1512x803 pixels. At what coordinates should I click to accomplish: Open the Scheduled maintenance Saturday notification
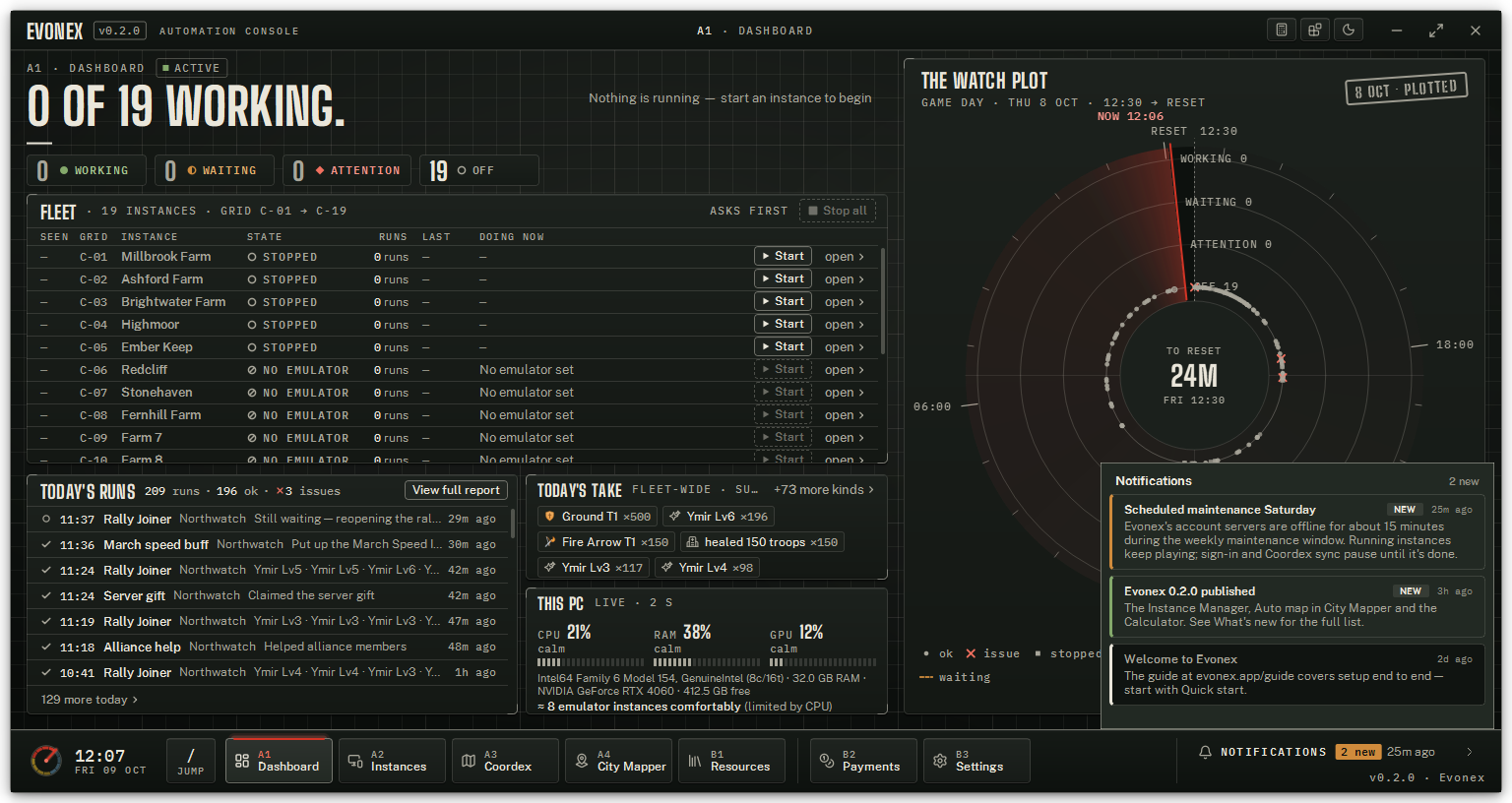(1297, 532)
